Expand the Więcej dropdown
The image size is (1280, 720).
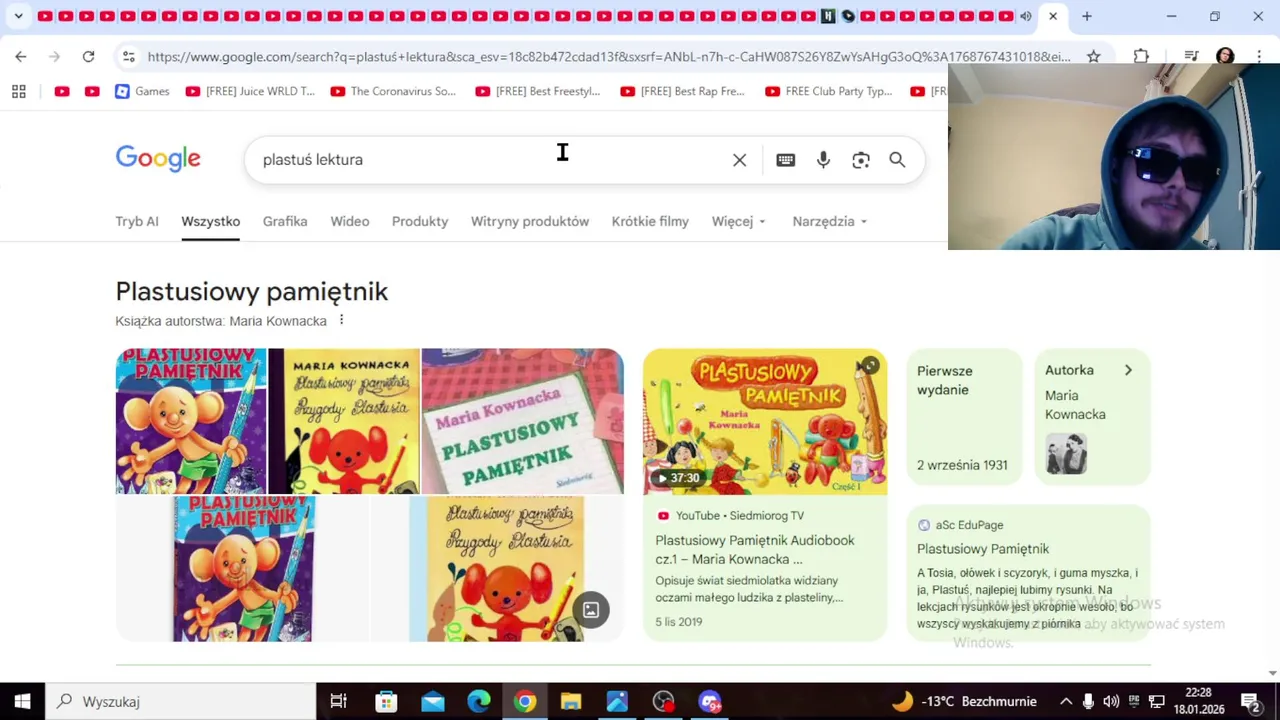(739, 221)
